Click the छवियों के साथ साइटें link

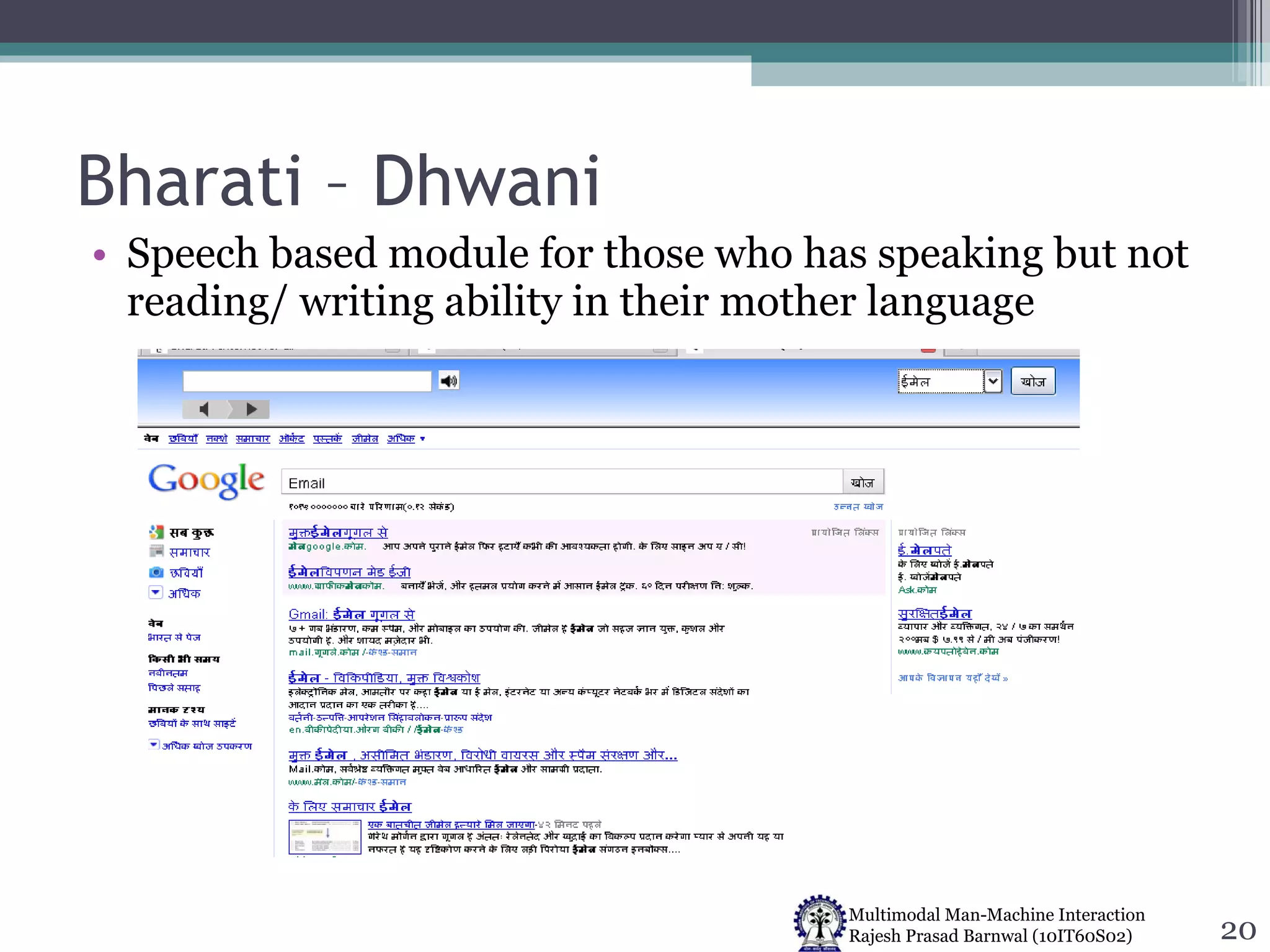click(x=192, y=723)
